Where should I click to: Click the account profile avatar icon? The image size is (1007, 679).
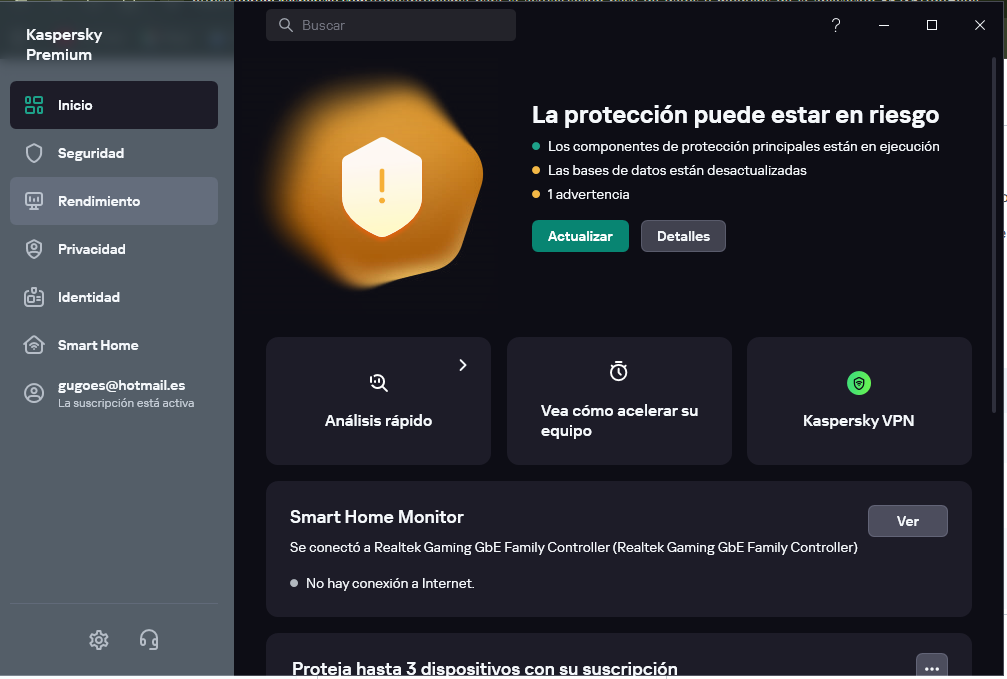34,393
